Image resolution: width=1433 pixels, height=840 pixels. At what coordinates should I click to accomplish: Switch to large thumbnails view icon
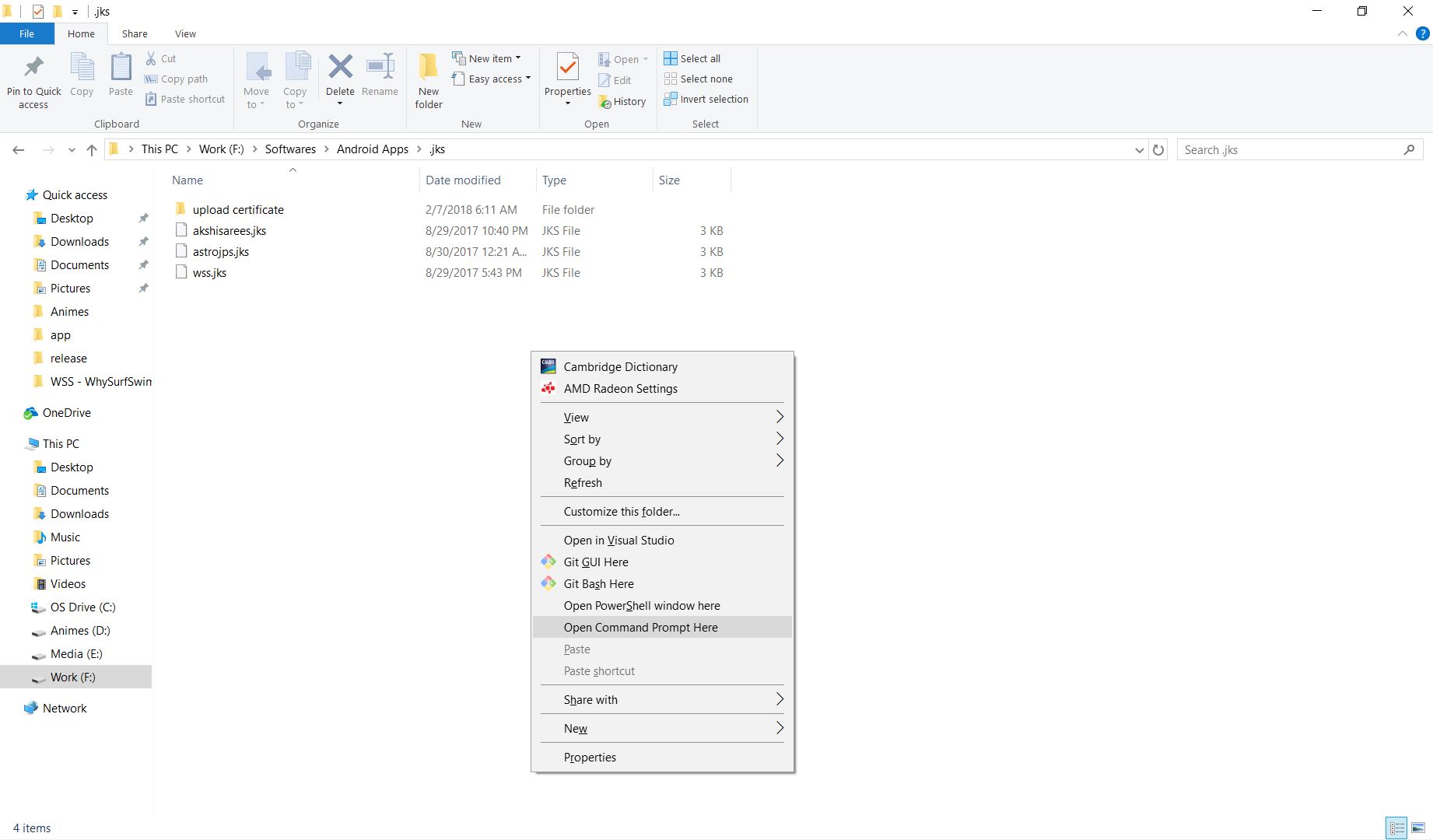[x=1418, y=828]
